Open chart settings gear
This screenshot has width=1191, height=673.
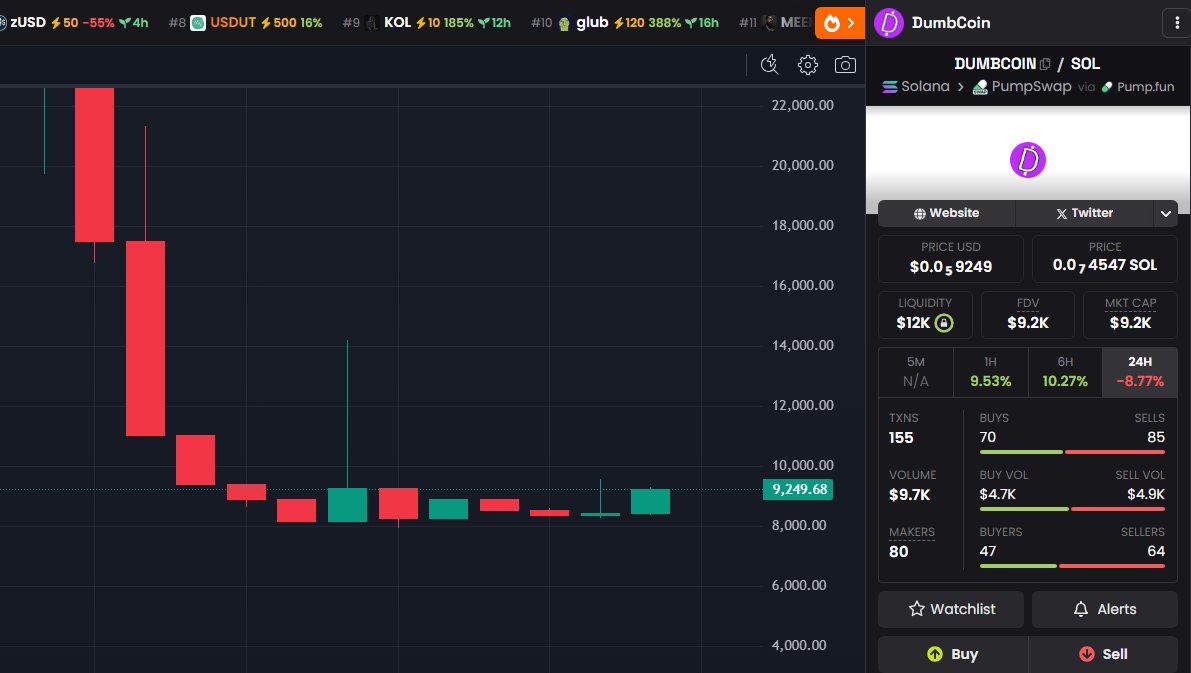(807, 65)
